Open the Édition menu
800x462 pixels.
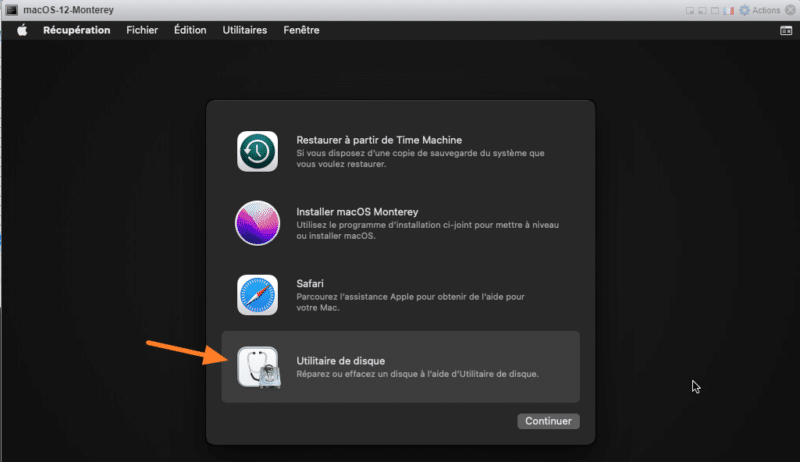click(190, 30)
